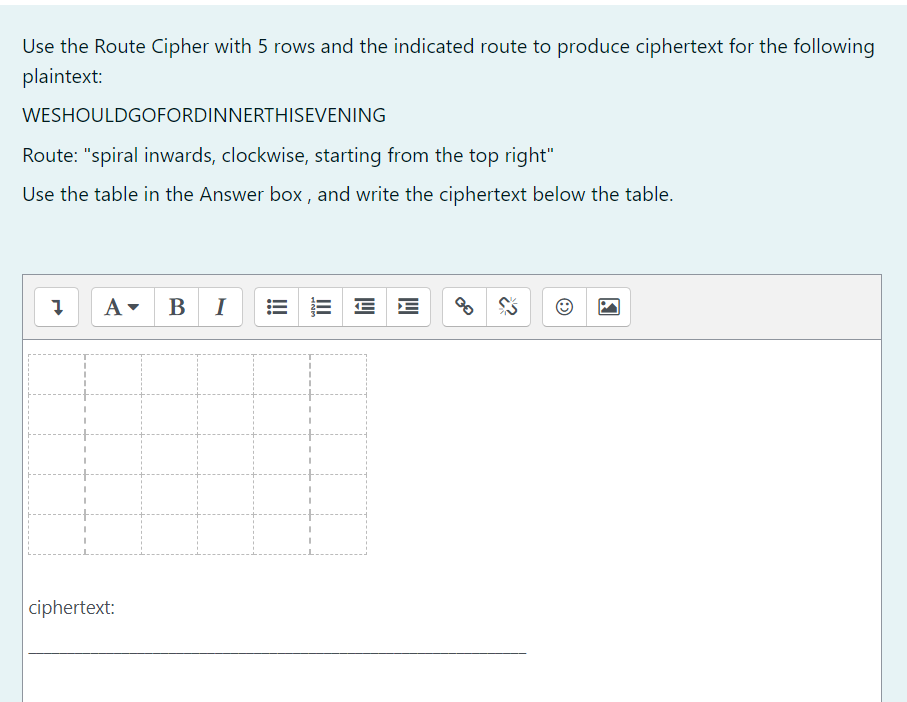Click the Unlink icon
Viewport: 907px width, 702px height.
coord(508,307)
